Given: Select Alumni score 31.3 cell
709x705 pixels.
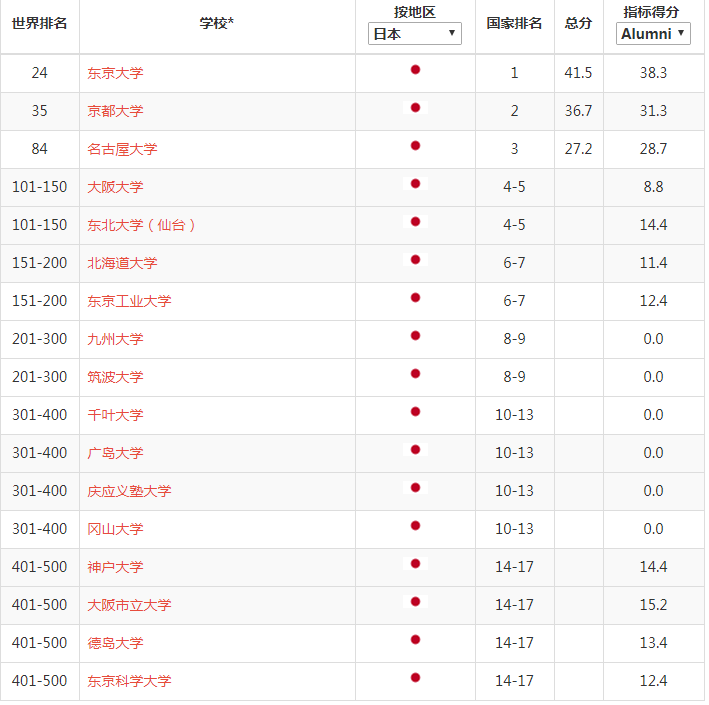Looking at the screenshot, I should click(653, 111).
